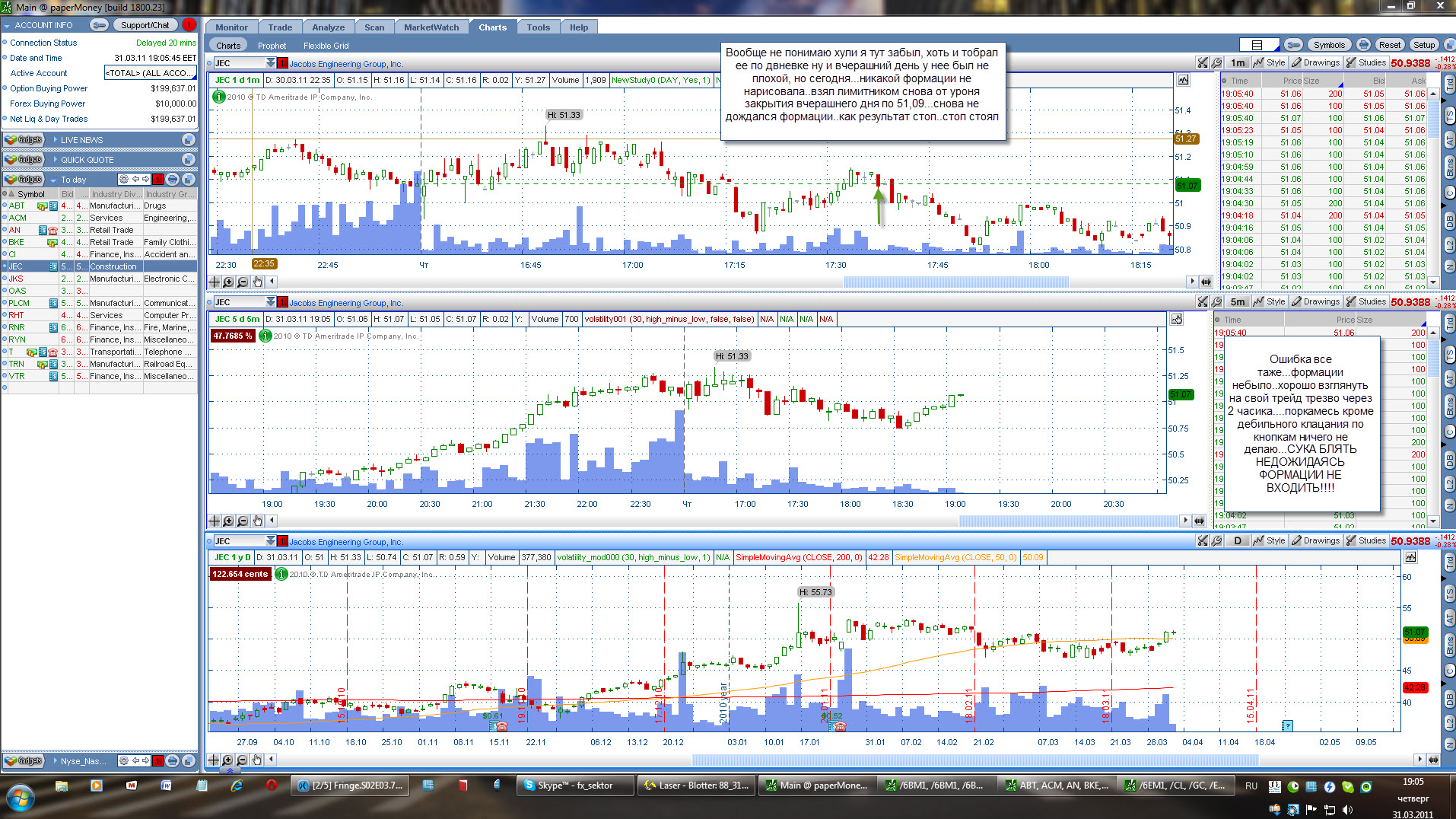
Task: Zoom out on the bottom daily chart
Action: (243, 760)
